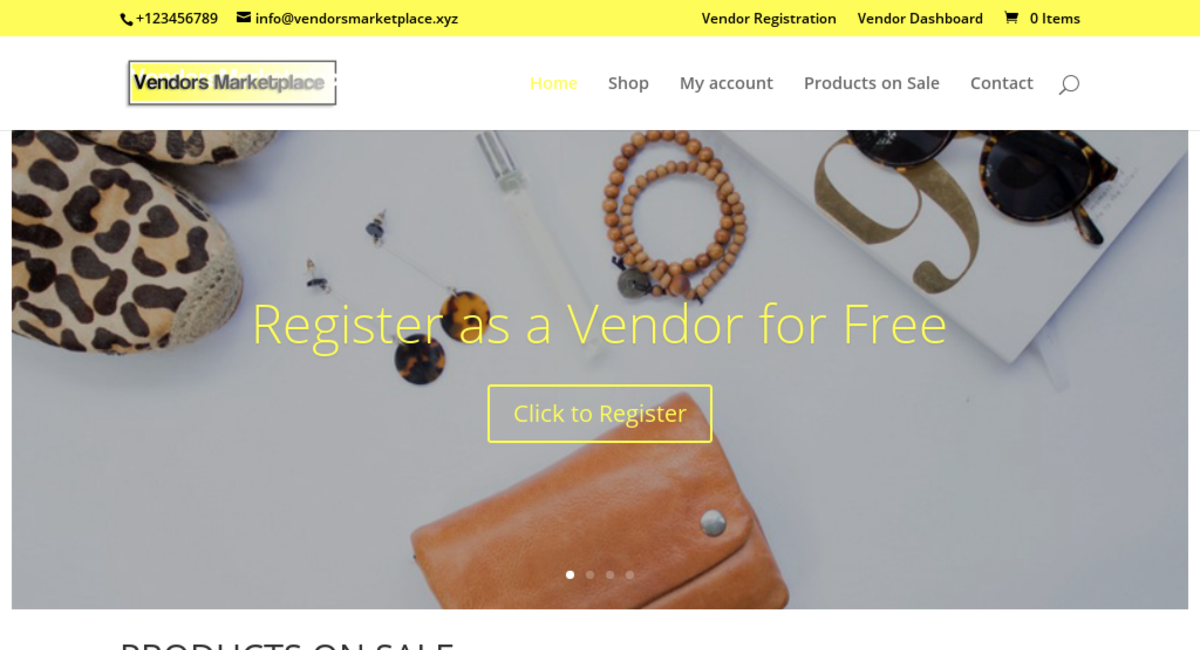Open the Shop menu item
The width and height of the screenshot is (1200, 650).
pyautogui.click(x=628, y=83)
